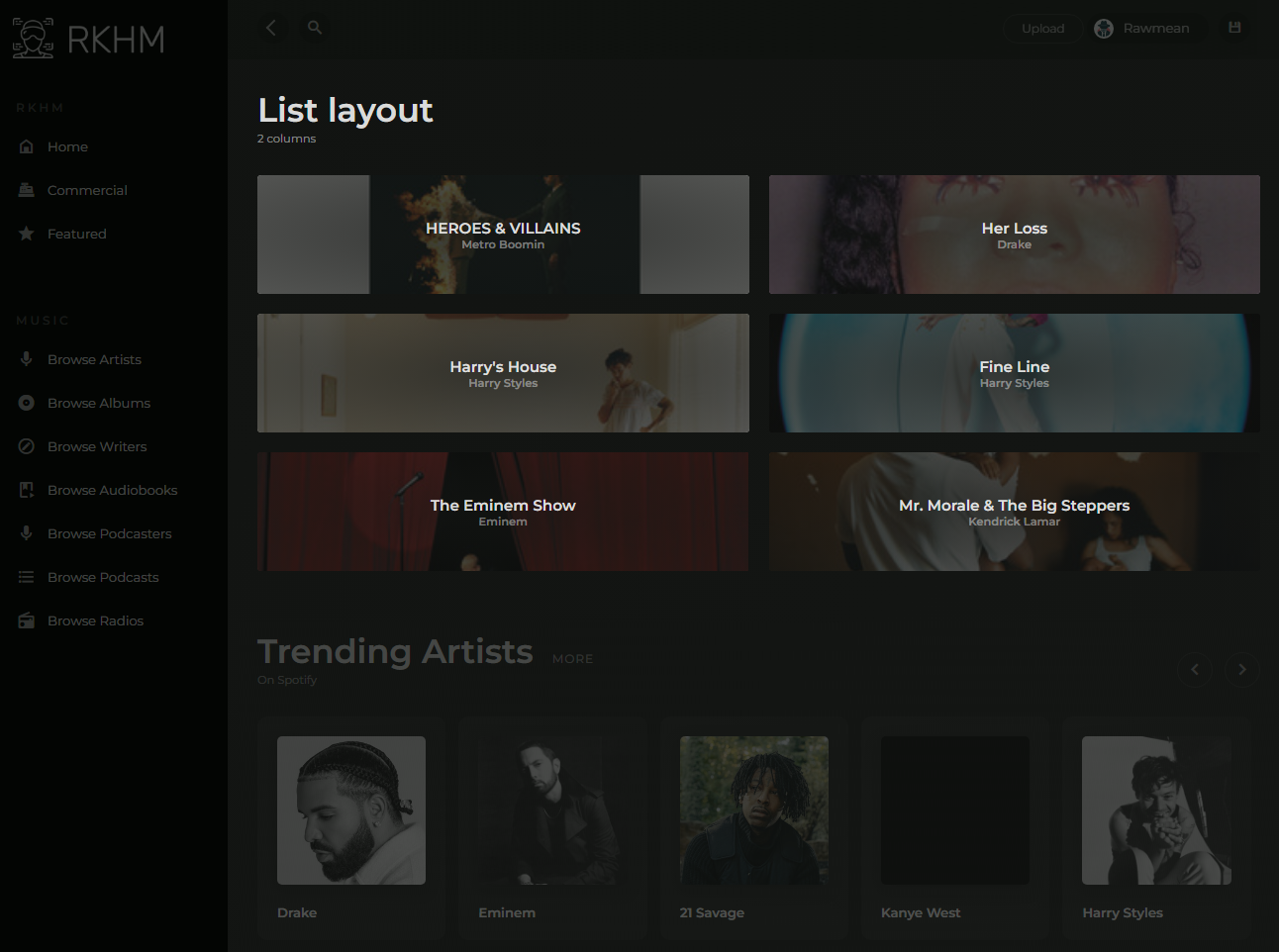This screenshot has height=952, width=1279.
Task: Open the Harry's House album card
Action: (x=503, y=373)
